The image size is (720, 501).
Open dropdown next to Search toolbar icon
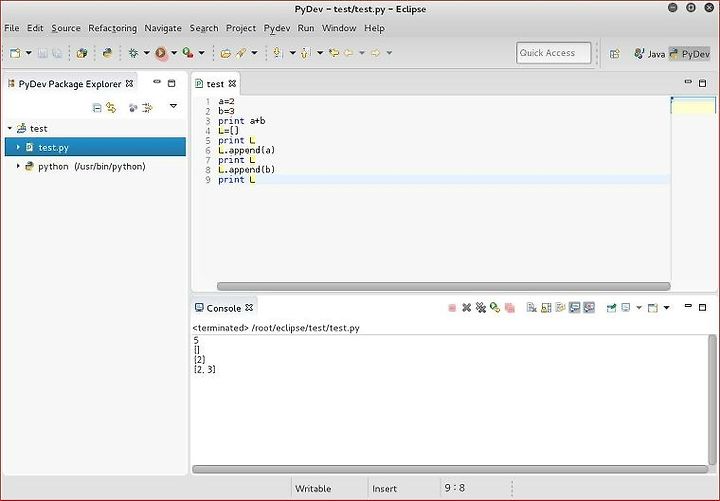coord(254,53)
